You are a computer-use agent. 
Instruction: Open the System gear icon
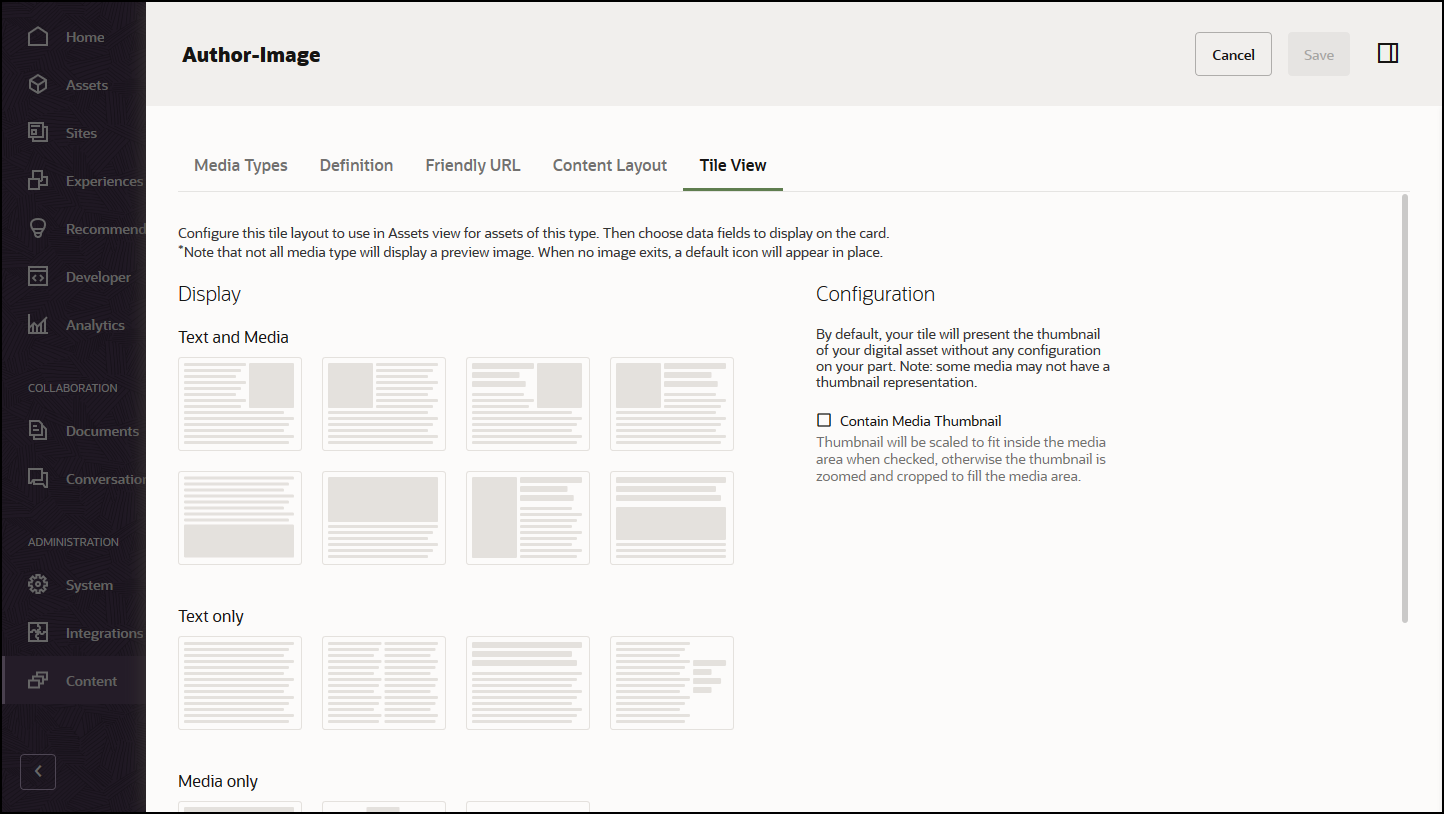point(38,585)
